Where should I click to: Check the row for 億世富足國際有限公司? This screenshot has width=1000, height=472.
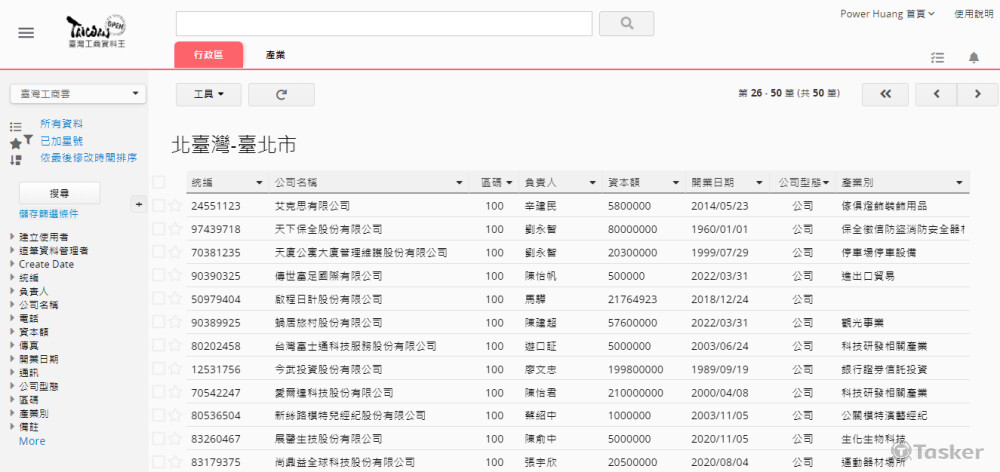158,275
